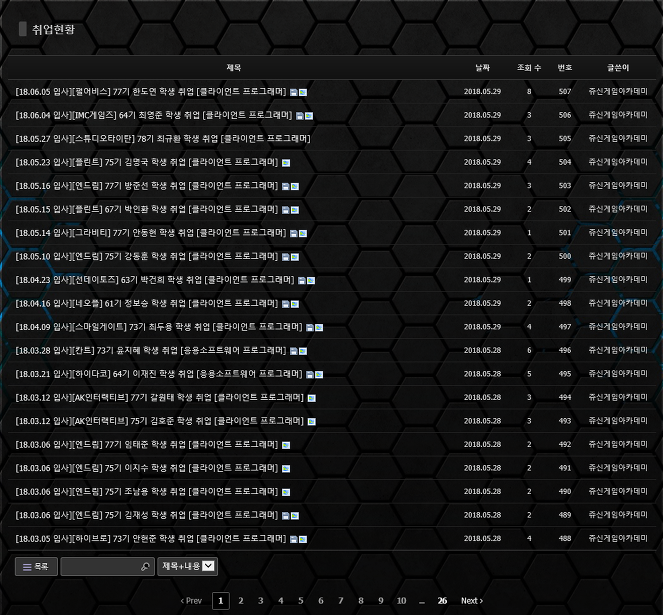Open post [18.03.28 입사][칸트] 73기 윤지혜
663x615 pixels.
click(151, 351)
